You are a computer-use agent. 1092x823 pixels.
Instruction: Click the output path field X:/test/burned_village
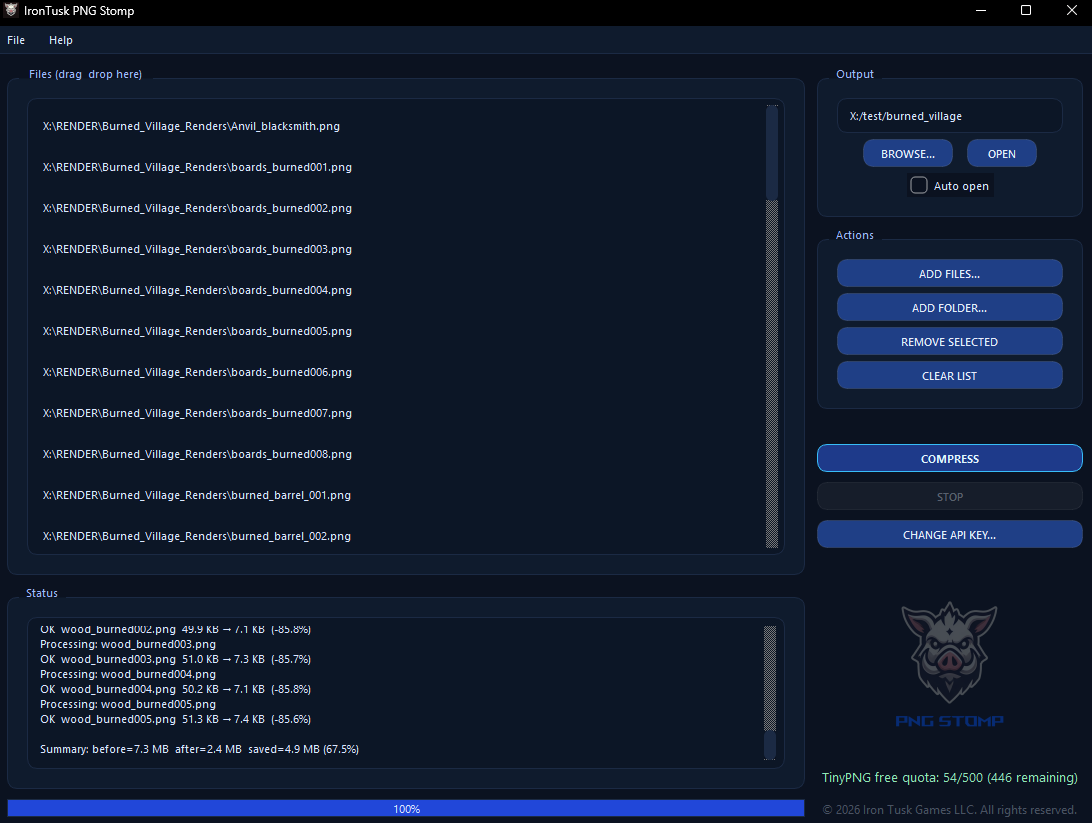click(949, 116)
